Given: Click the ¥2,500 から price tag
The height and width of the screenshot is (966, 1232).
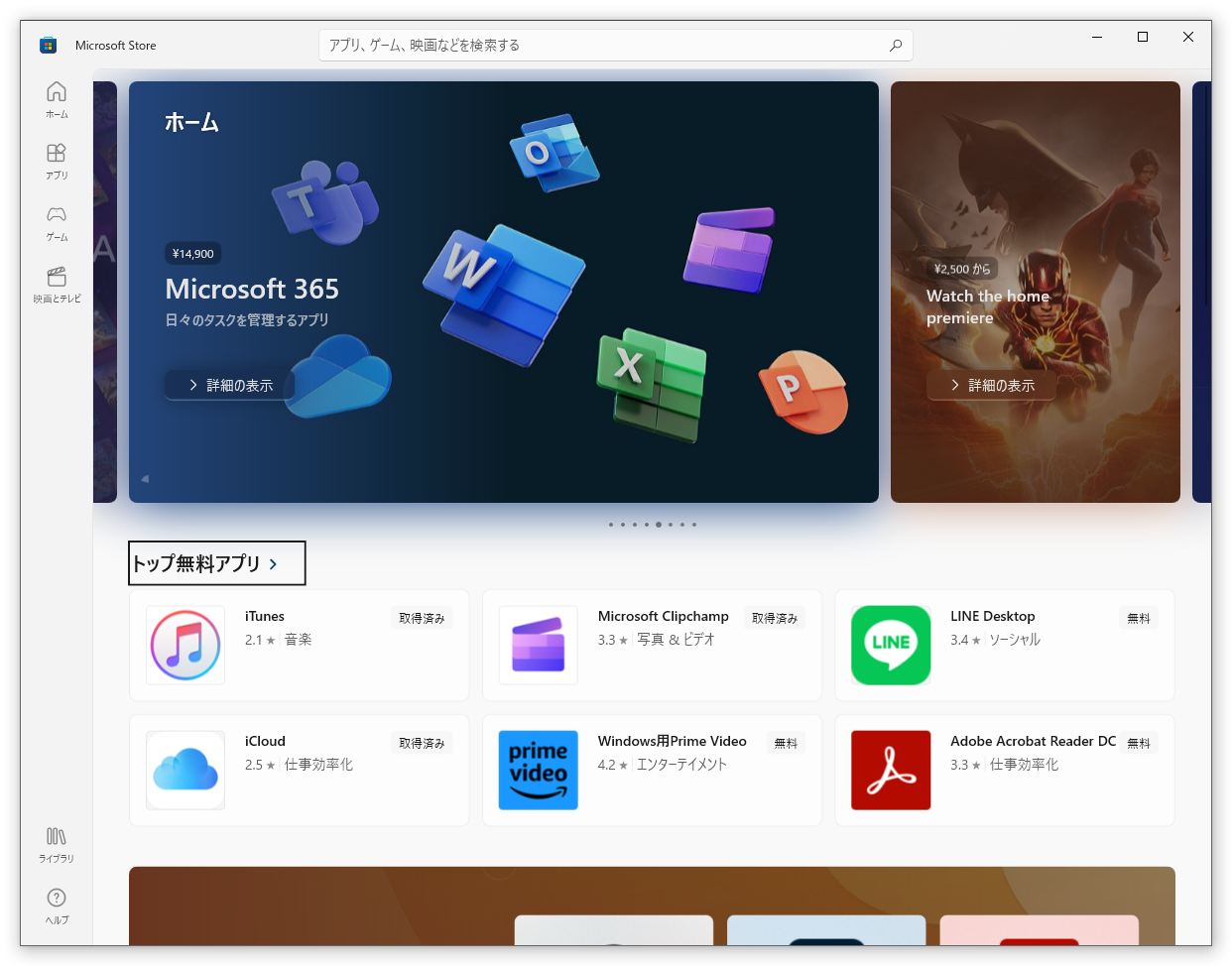Looking at the screenshot, I should (962, 269).
